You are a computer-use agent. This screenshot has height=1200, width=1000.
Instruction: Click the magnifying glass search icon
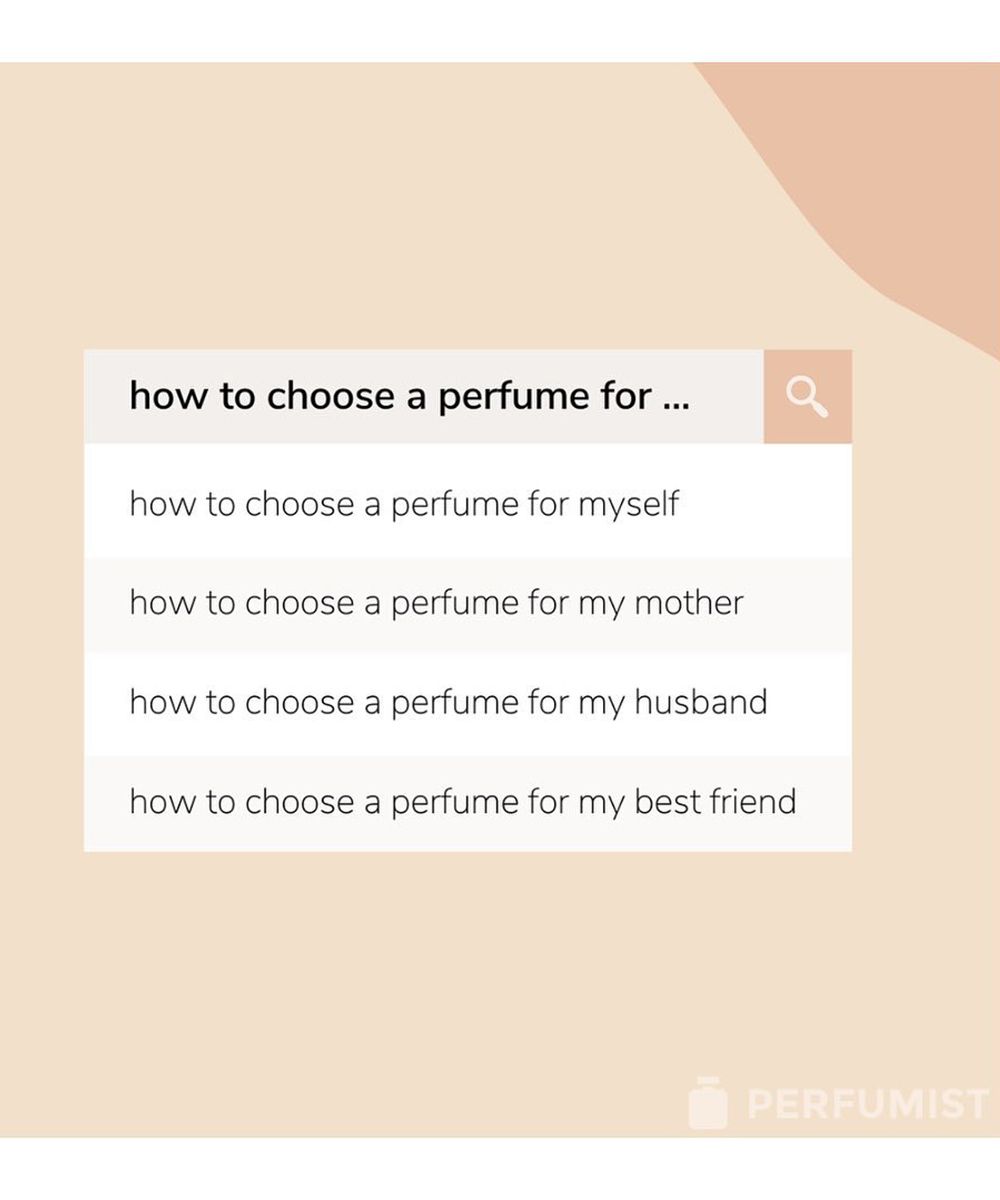[x=807, y=397]
